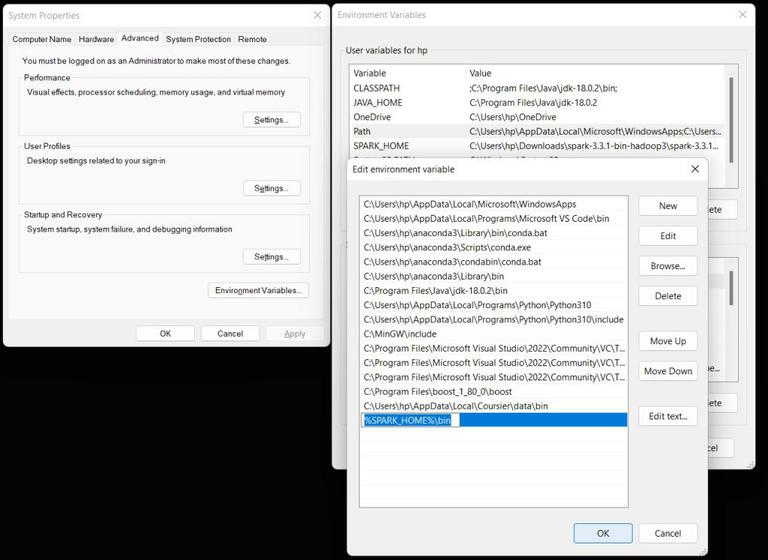Open User Profiles Settings button
768x560 pixels.
coord(271,188)
